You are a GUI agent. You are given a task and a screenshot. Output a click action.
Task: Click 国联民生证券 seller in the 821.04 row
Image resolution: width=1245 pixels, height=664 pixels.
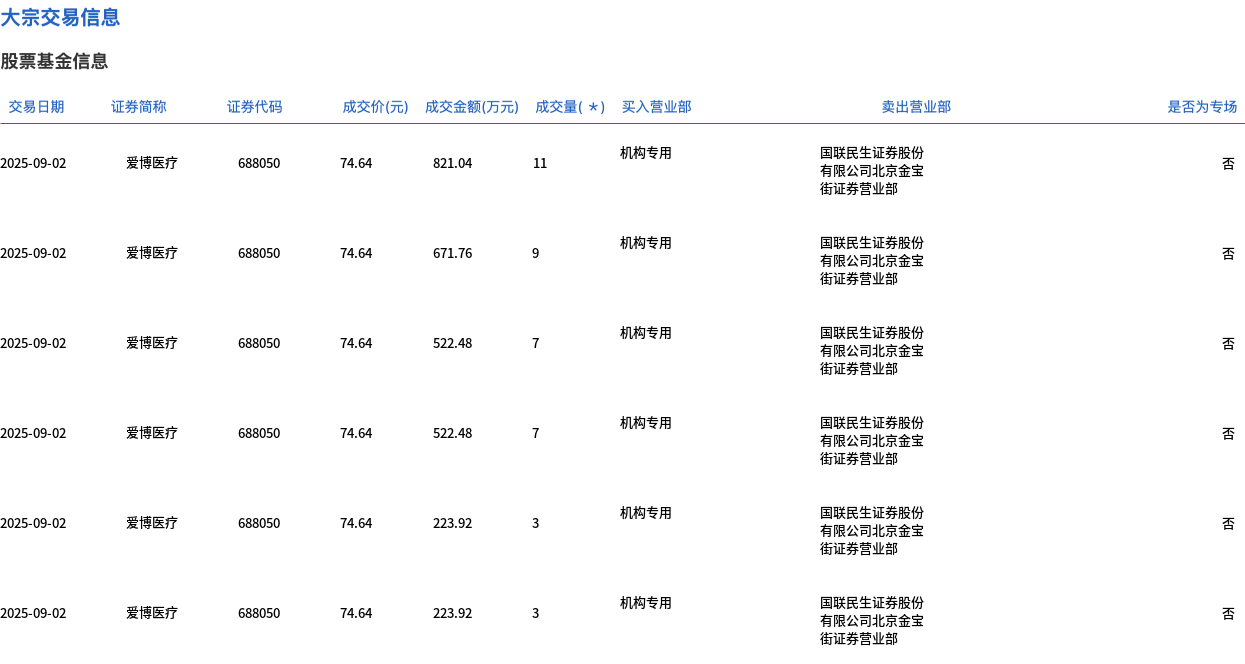coord(872,171)
